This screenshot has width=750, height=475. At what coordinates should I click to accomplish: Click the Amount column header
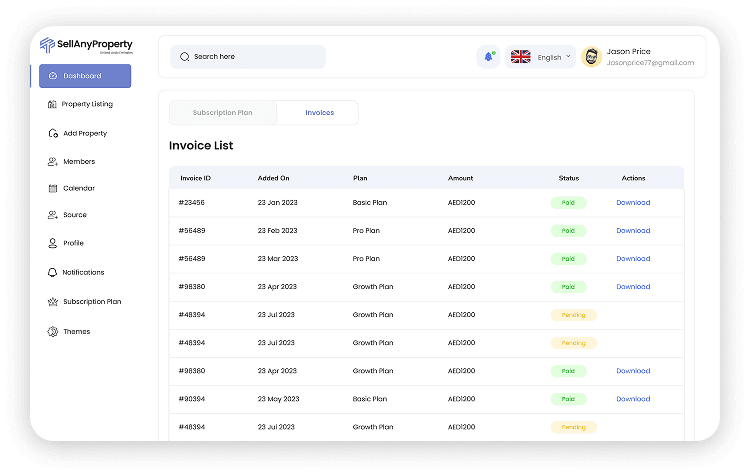point(460,178)
